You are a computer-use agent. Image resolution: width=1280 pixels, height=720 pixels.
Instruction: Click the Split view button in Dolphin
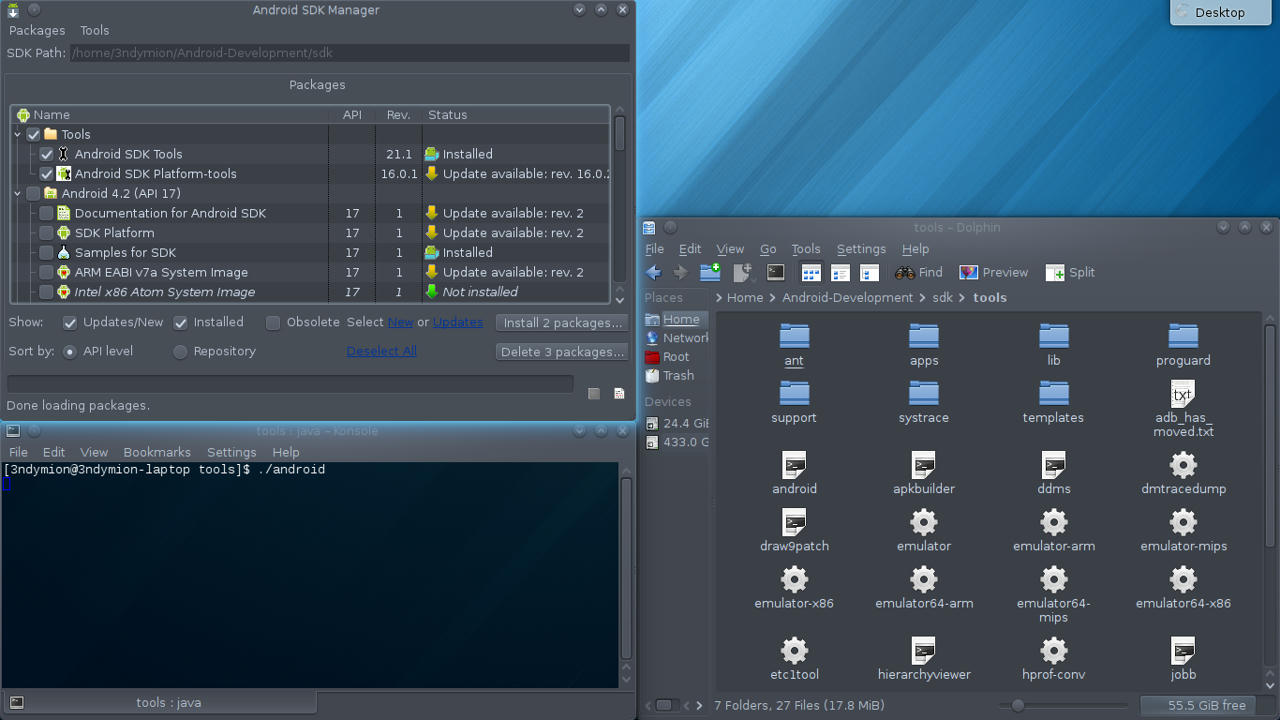pos(1070,272)
